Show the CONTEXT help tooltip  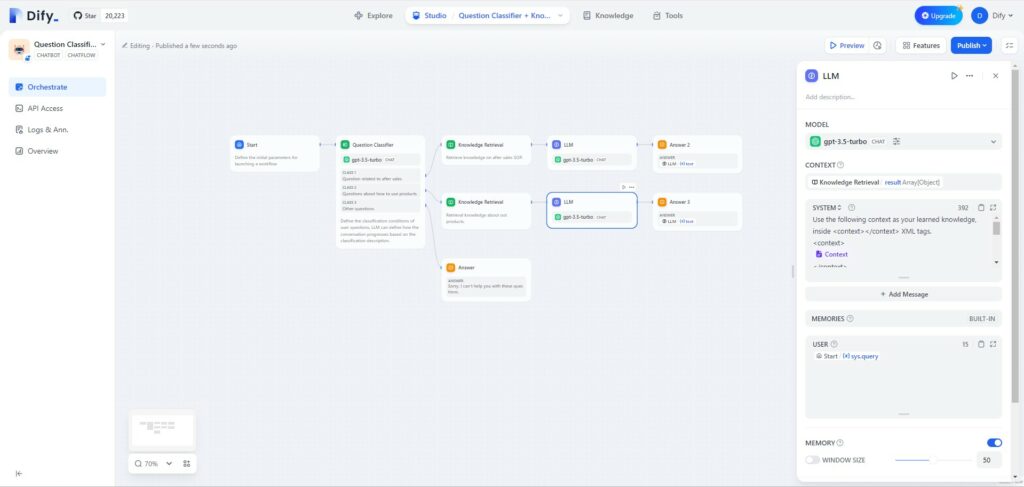(x=840, y=165)
